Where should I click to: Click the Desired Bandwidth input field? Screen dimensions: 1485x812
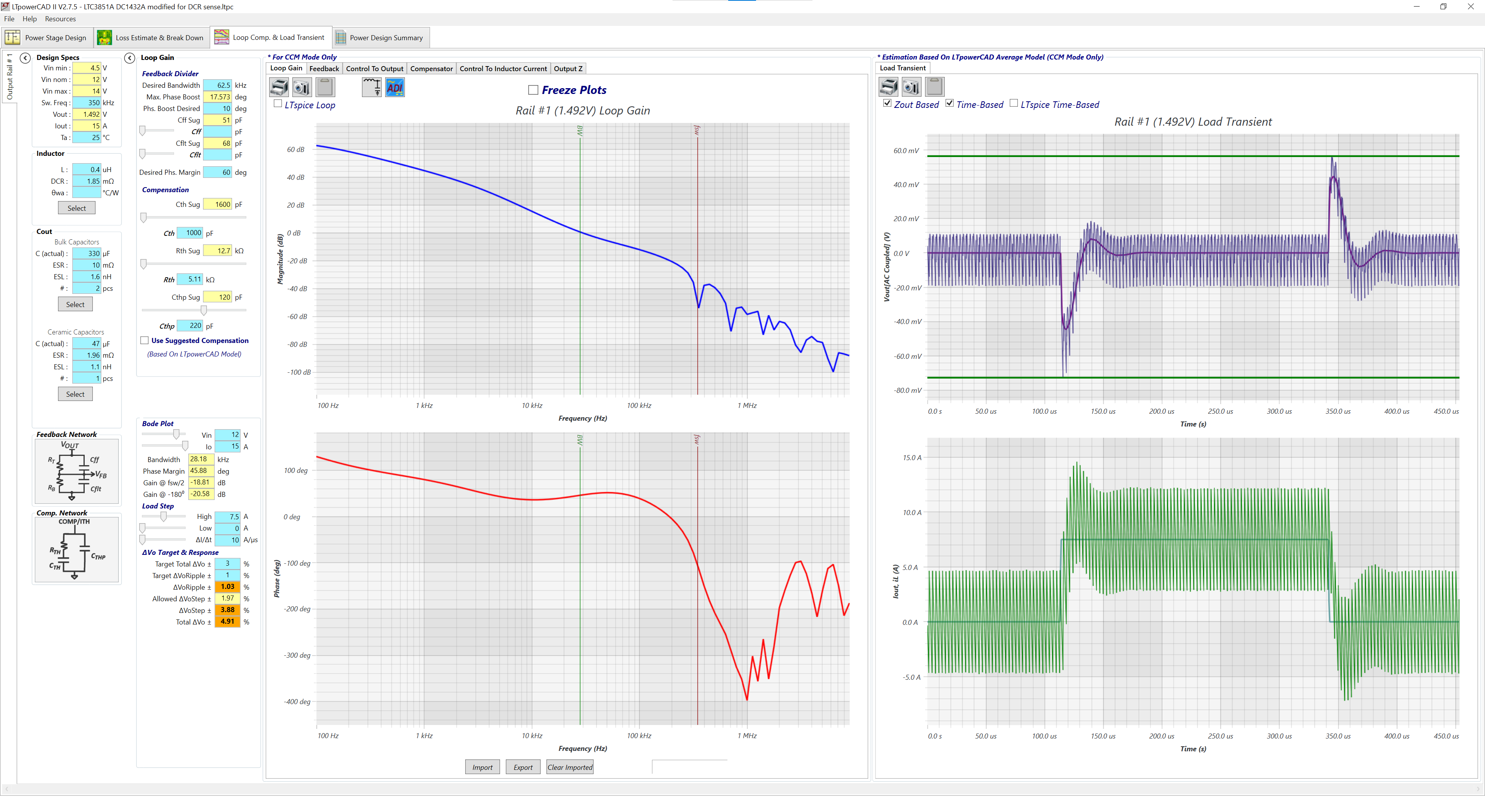pyautogui.click(x=217, y=85)
